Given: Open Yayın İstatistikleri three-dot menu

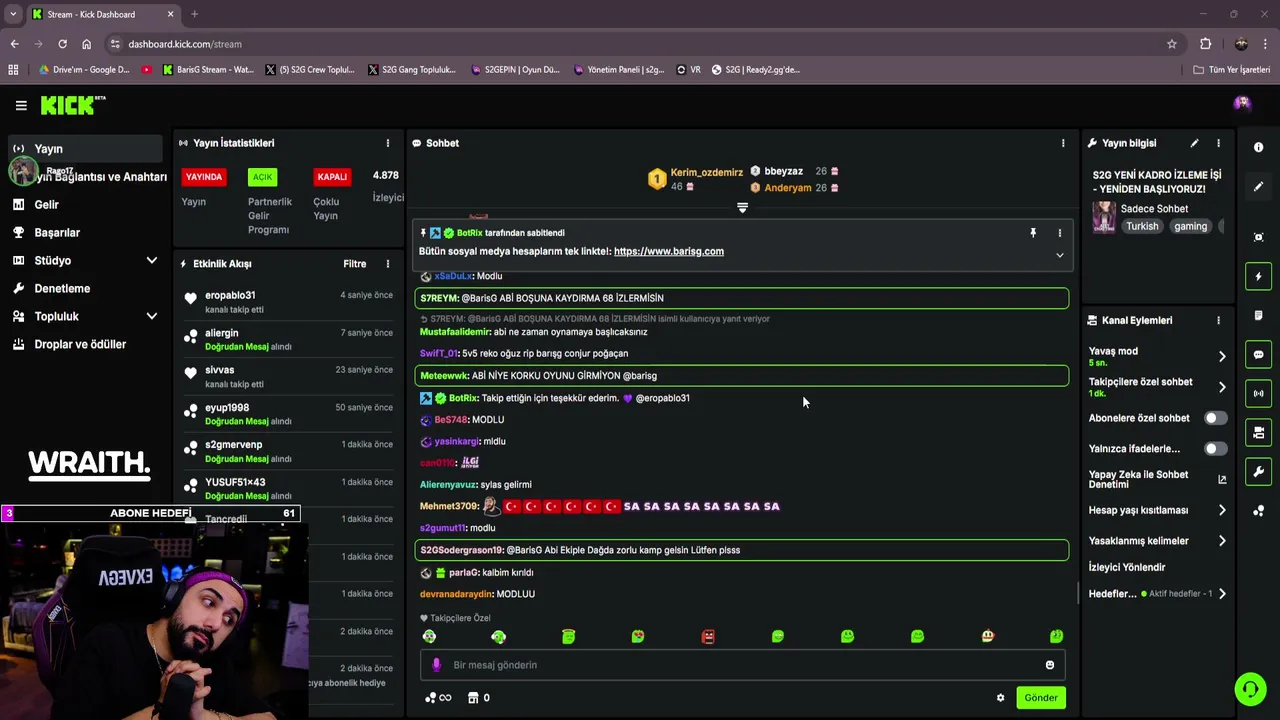Looking at the screenshot, I should coord(388,143).
